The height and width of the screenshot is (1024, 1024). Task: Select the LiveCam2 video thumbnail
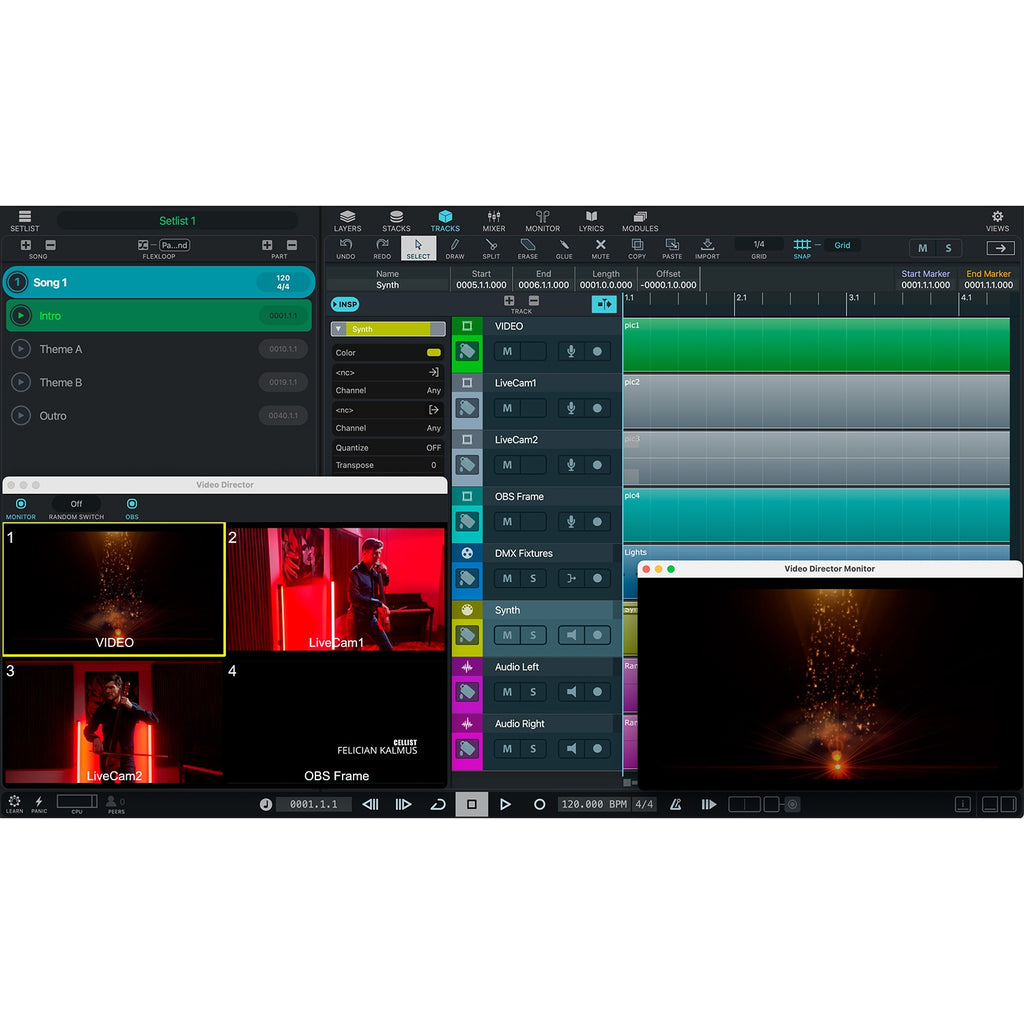(x=114, y=722)
